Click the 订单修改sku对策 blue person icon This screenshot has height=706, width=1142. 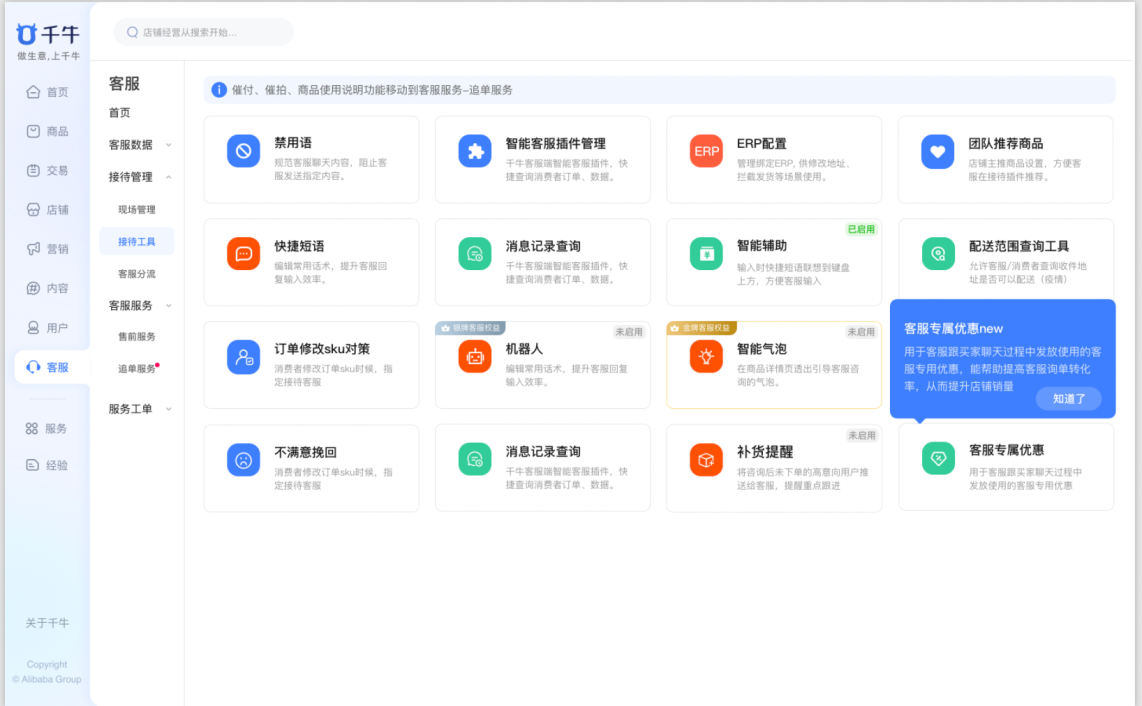pos(243,357)
